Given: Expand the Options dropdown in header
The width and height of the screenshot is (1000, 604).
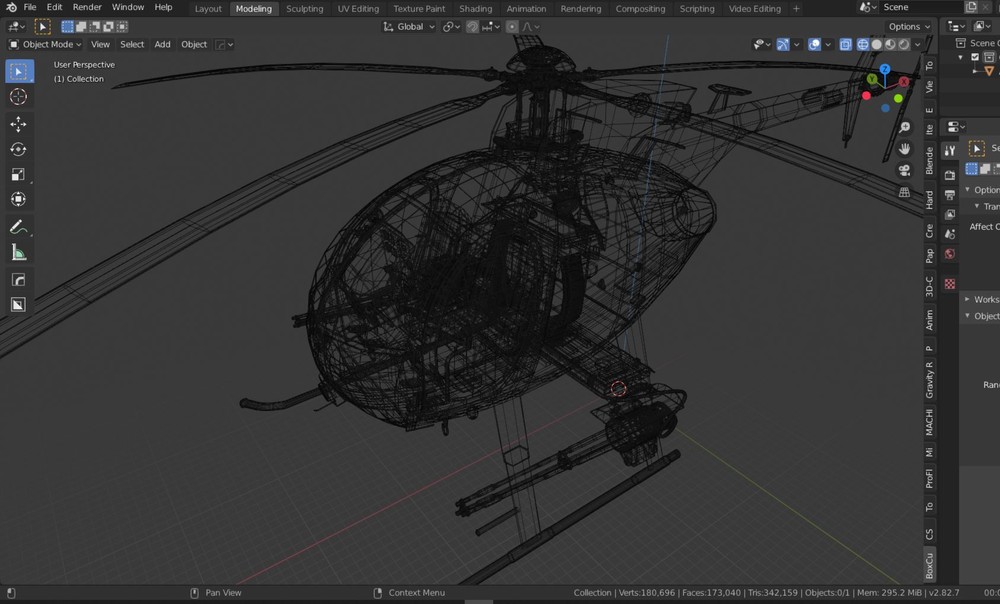Looking at the screenshot, I should (x=909, y=27).
